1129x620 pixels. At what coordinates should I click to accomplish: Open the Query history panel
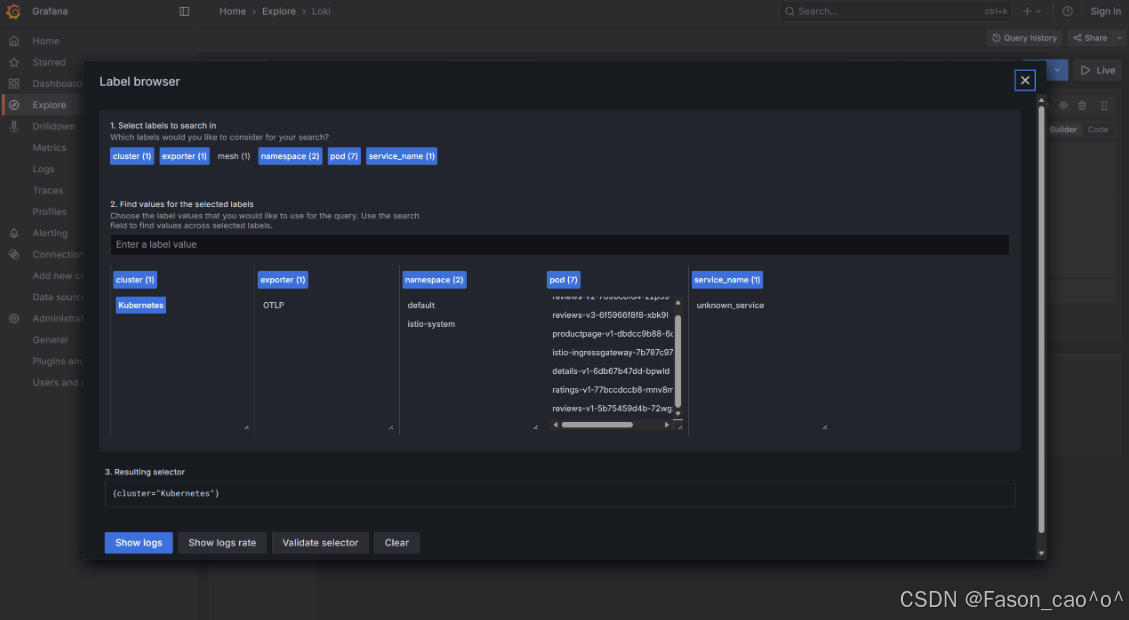[1025, 38]
